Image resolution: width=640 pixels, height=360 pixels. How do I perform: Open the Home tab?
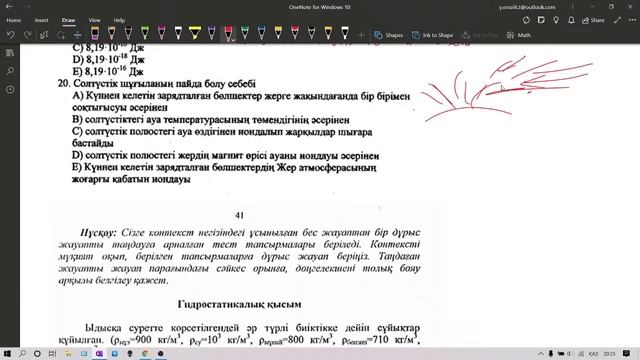(13, 20)
